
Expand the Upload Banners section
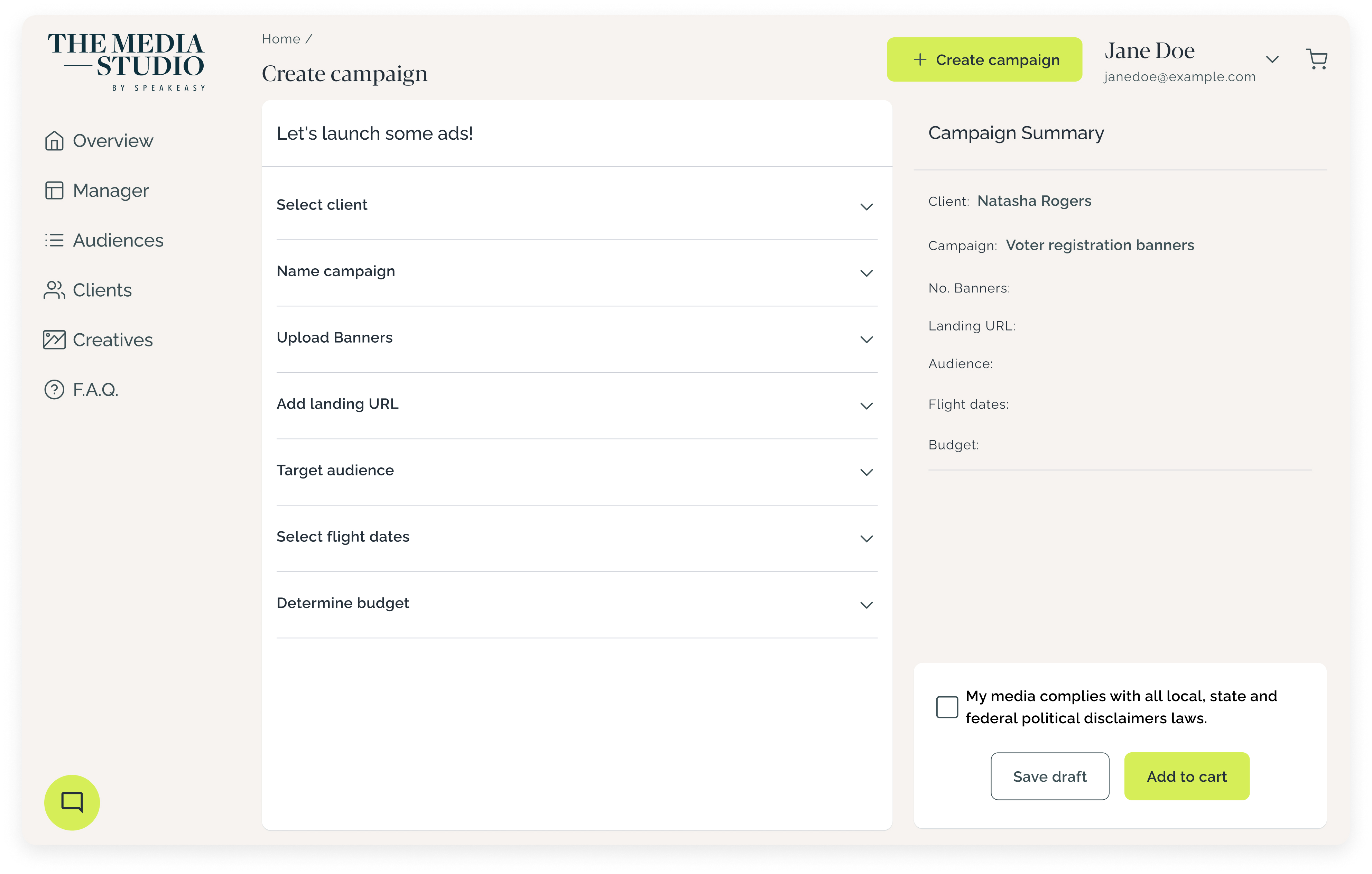coord(866,340)
